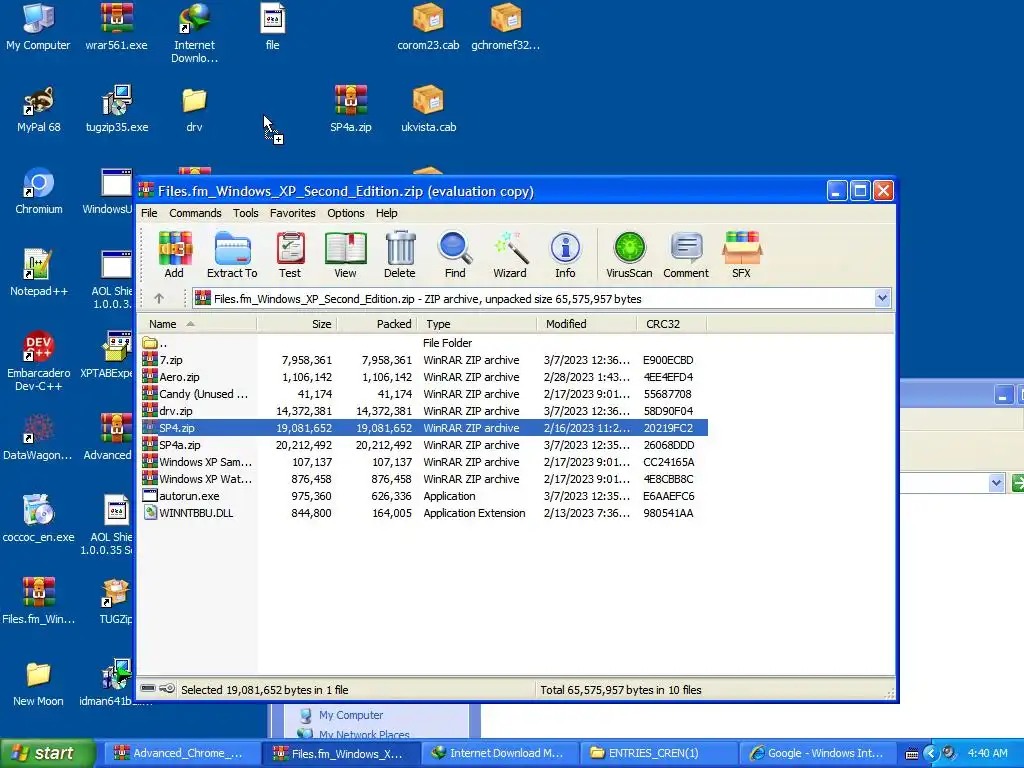Select SP4a.zip in the archive list
The width and height of the screenshot is (1024, 768).
[x=423, y=445]
